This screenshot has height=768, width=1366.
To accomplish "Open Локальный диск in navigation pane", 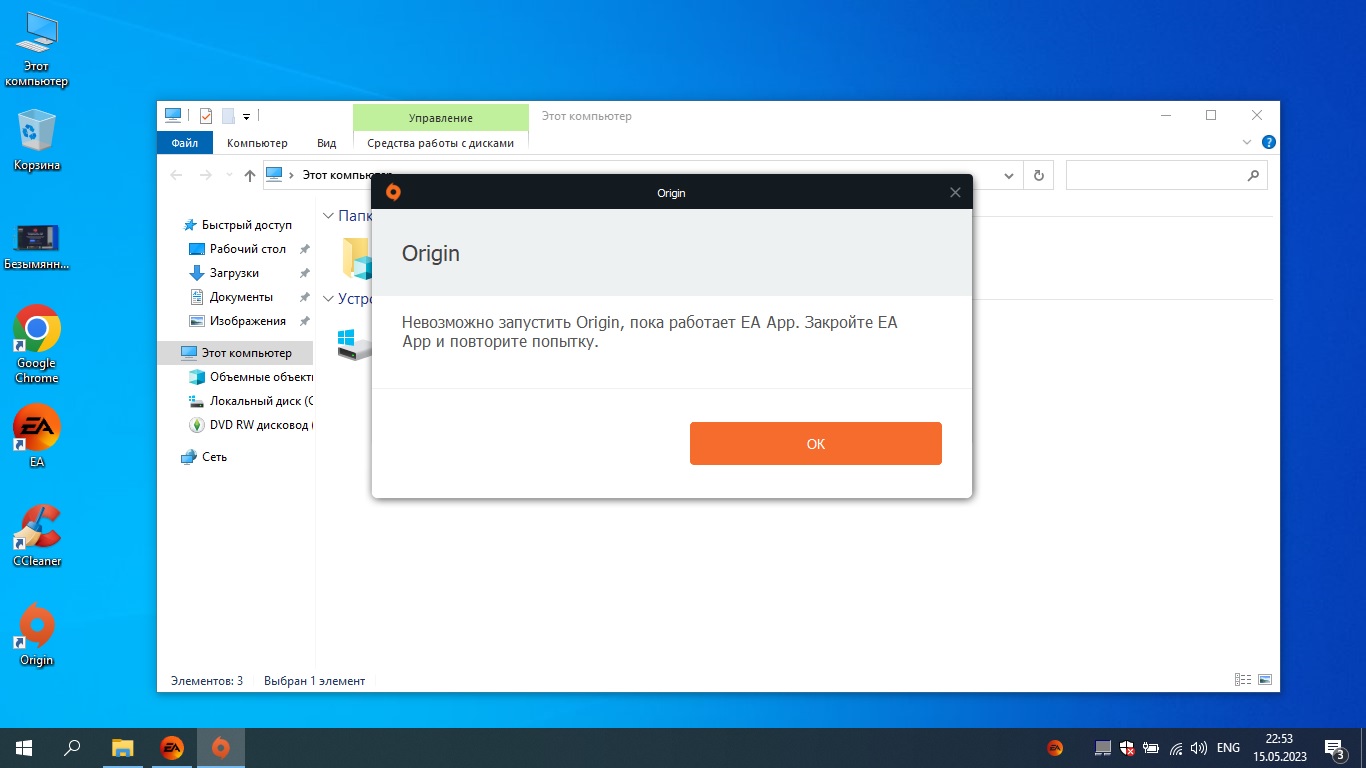I will click(x=250, y=401).
